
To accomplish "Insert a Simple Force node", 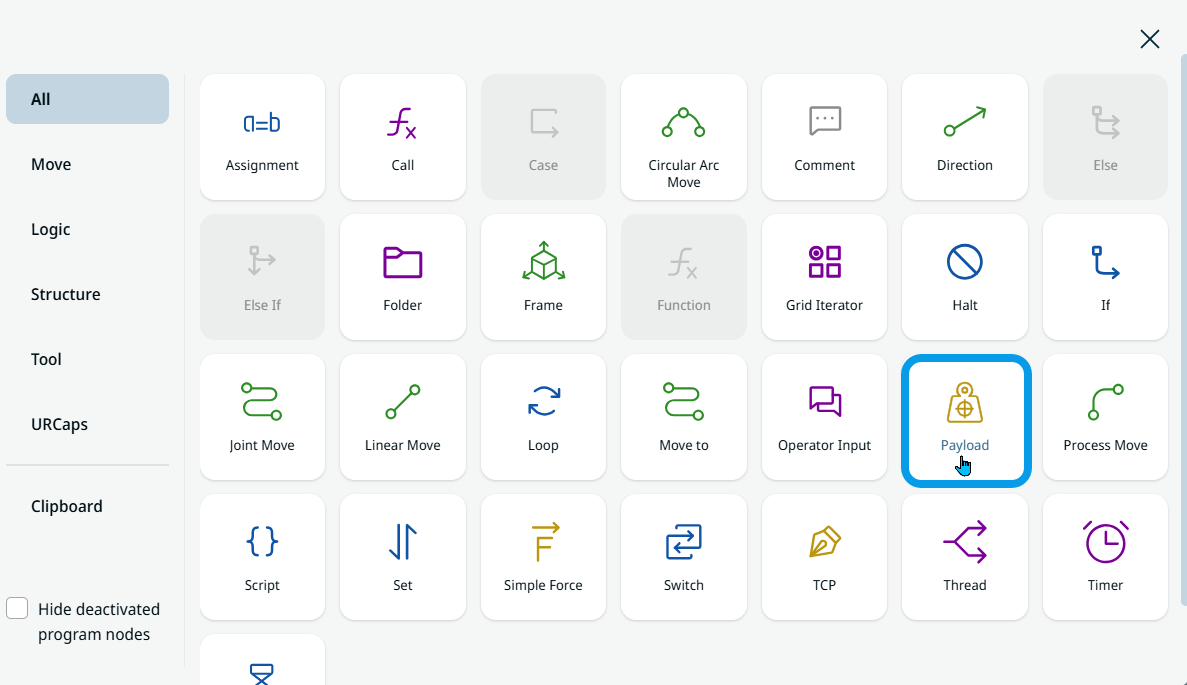I will pos(543,557).
